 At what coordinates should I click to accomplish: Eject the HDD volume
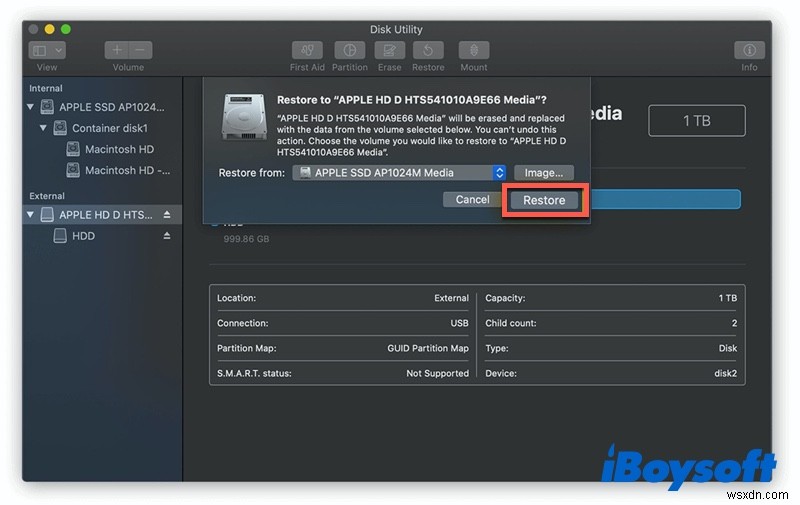(167, 236)
